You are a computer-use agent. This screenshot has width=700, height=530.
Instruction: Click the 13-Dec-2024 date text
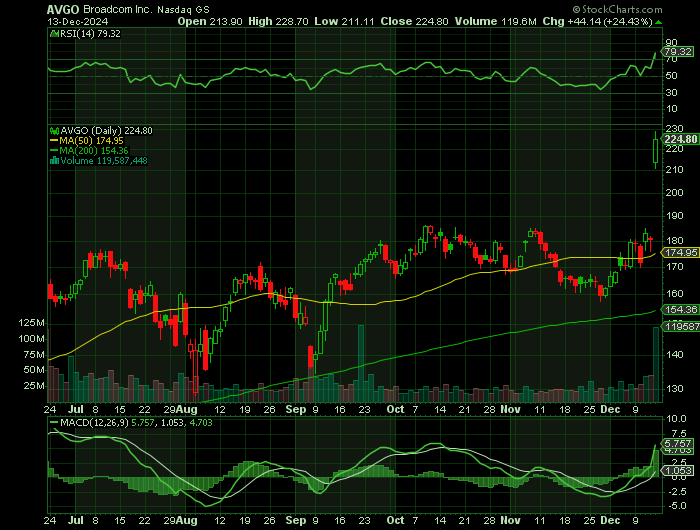tap(78, 21)
